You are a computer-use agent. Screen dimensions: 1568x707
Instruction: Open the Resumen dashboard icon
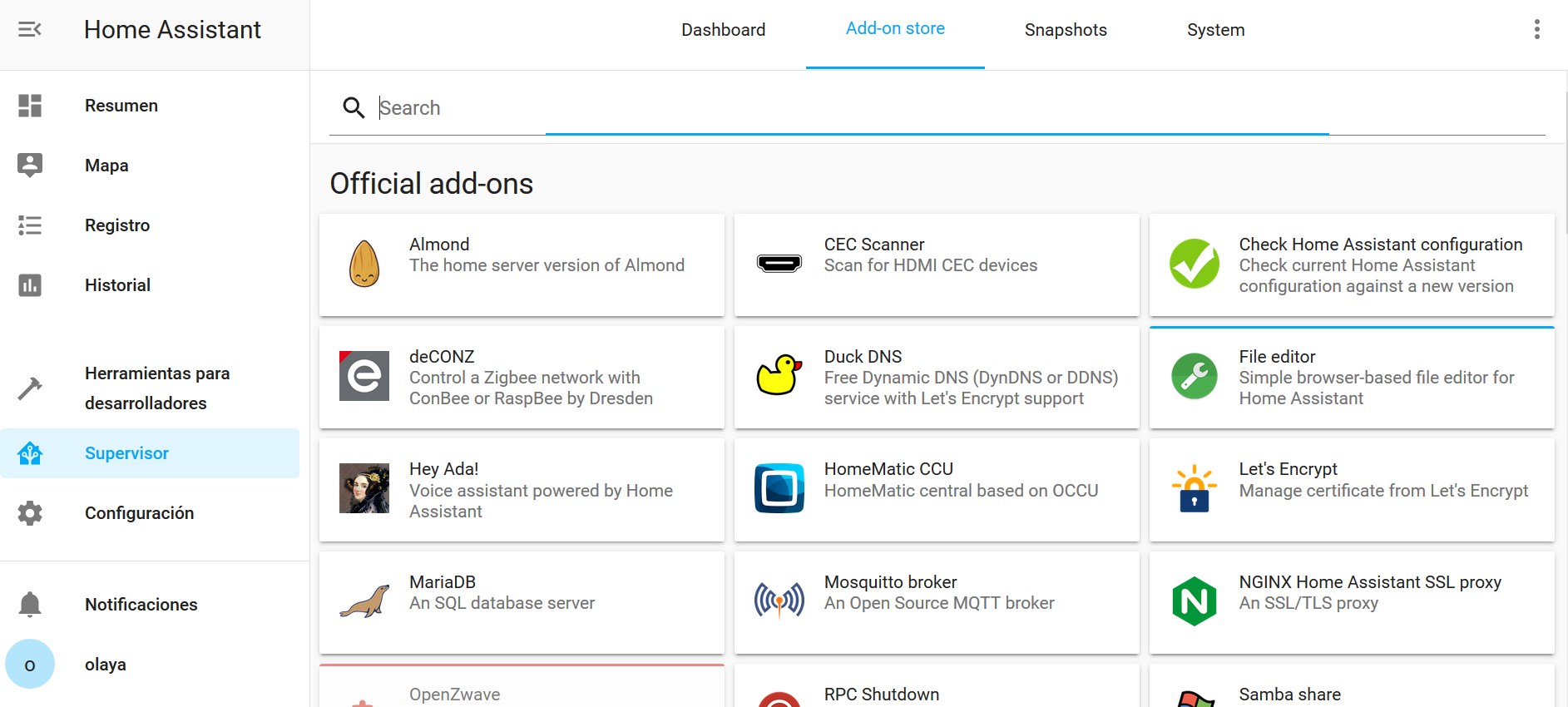[30, 106]
